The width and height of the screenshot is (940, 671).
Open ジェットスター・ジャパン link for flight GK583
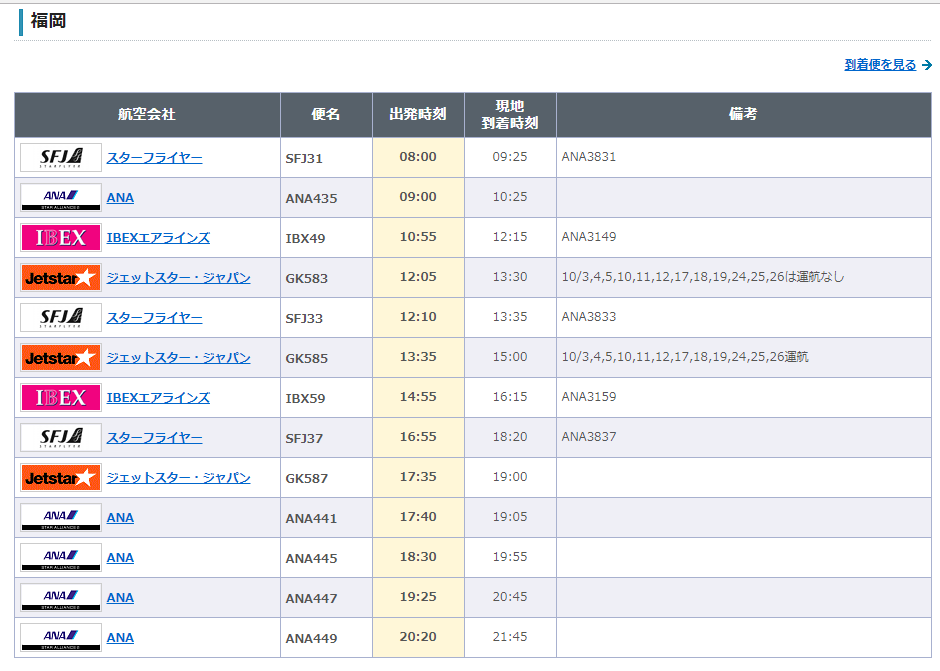[179, 278]
